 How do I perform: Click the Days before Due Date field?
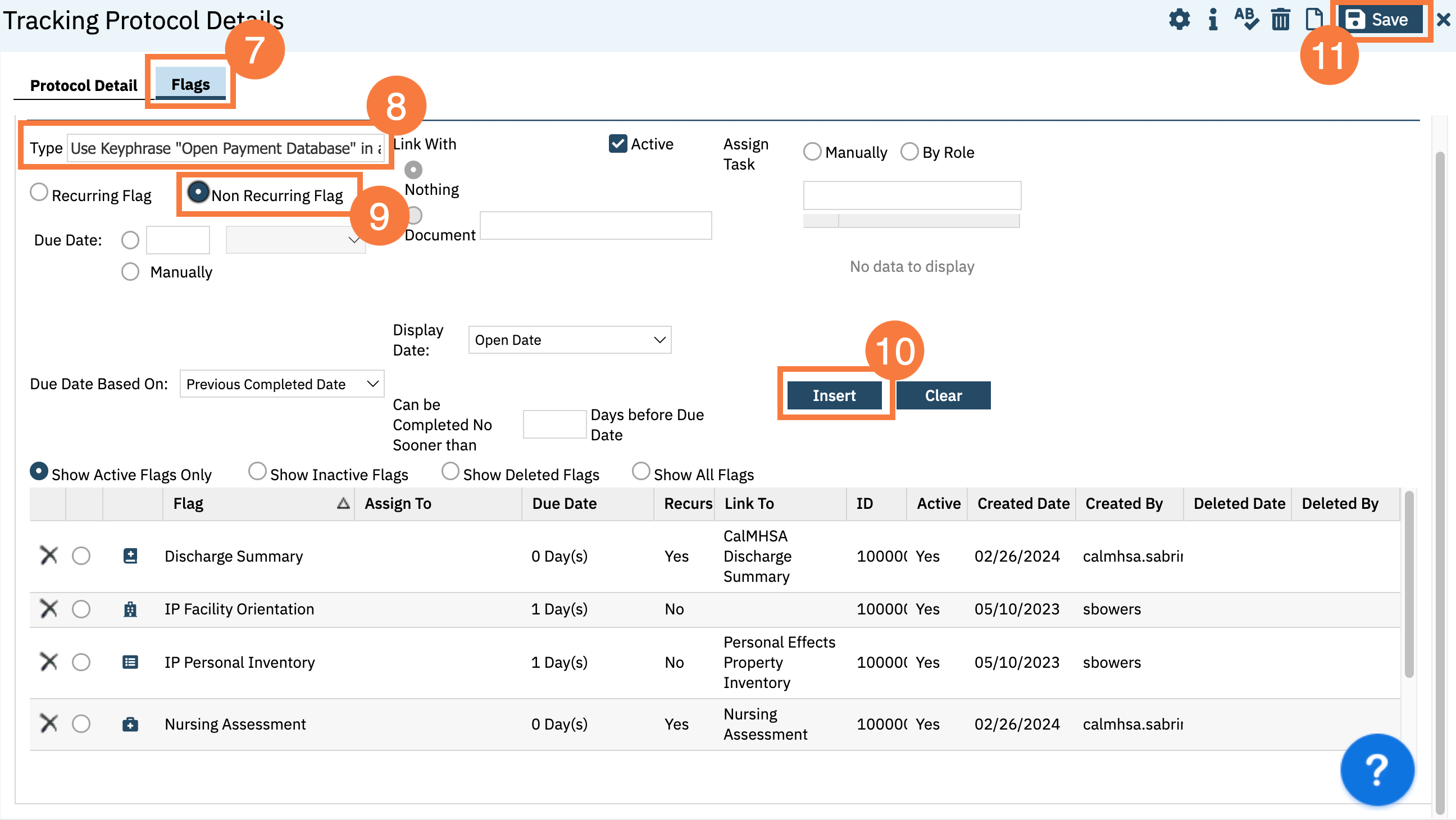[x=554, y=424]
